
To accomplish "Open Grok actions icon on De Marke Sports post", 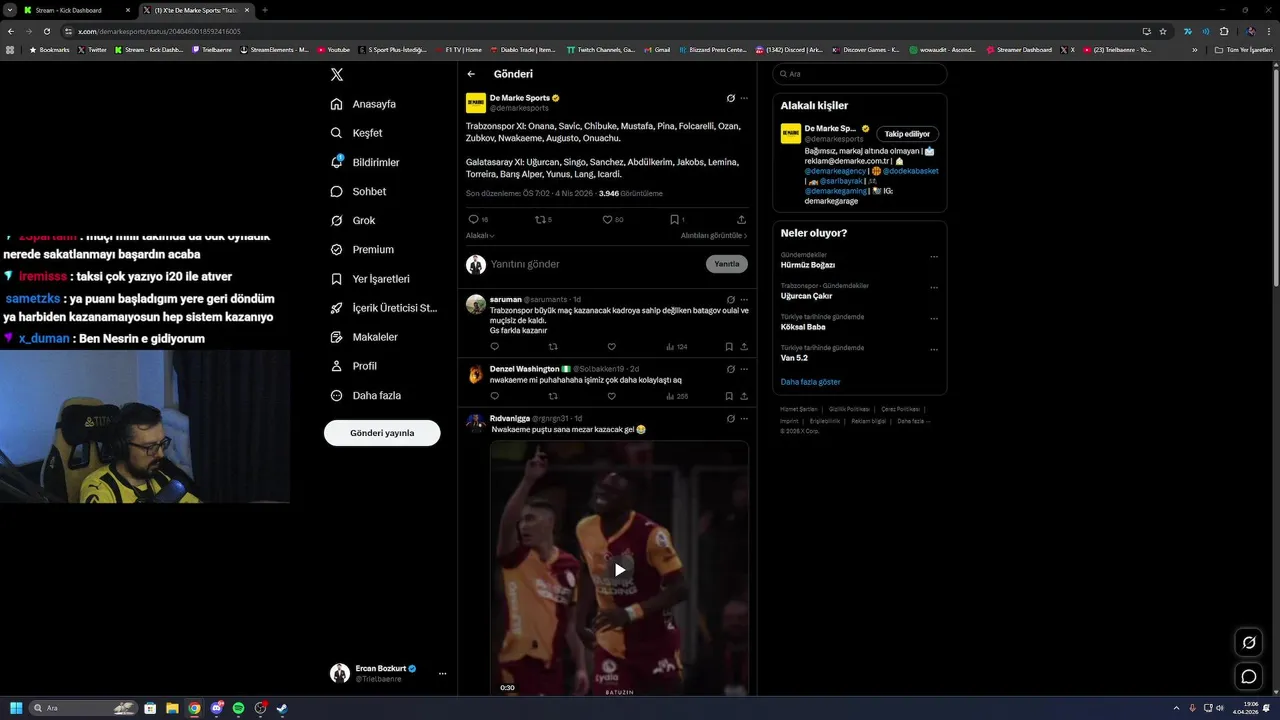I will point(731,98).
